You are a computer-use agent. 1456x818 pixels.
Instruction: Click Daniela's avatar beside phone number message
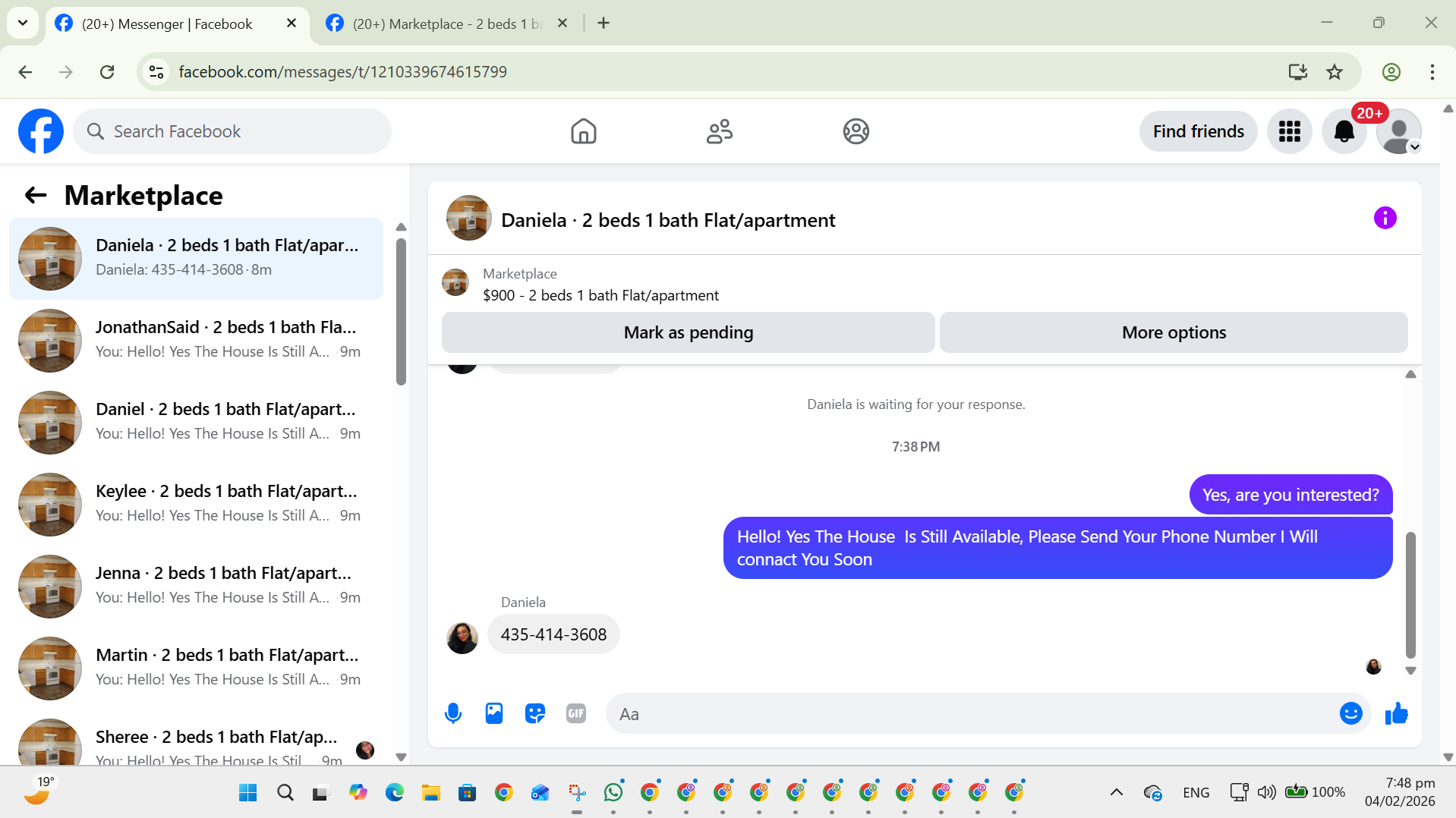coord(462,637)
